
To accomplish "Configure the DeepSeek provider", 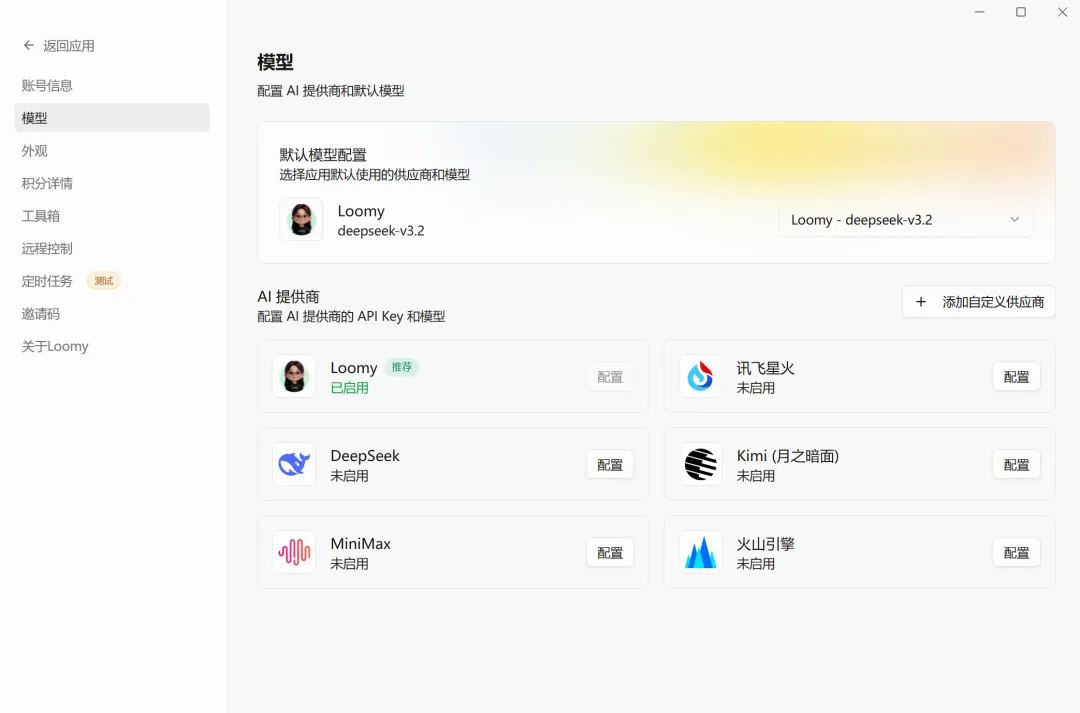I will pos(610,465).
